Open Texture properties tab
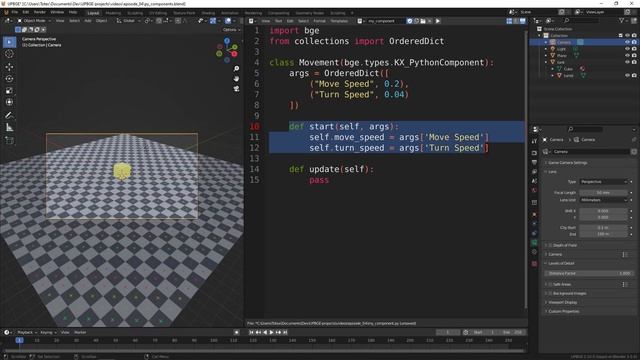 tap(534, 264)
